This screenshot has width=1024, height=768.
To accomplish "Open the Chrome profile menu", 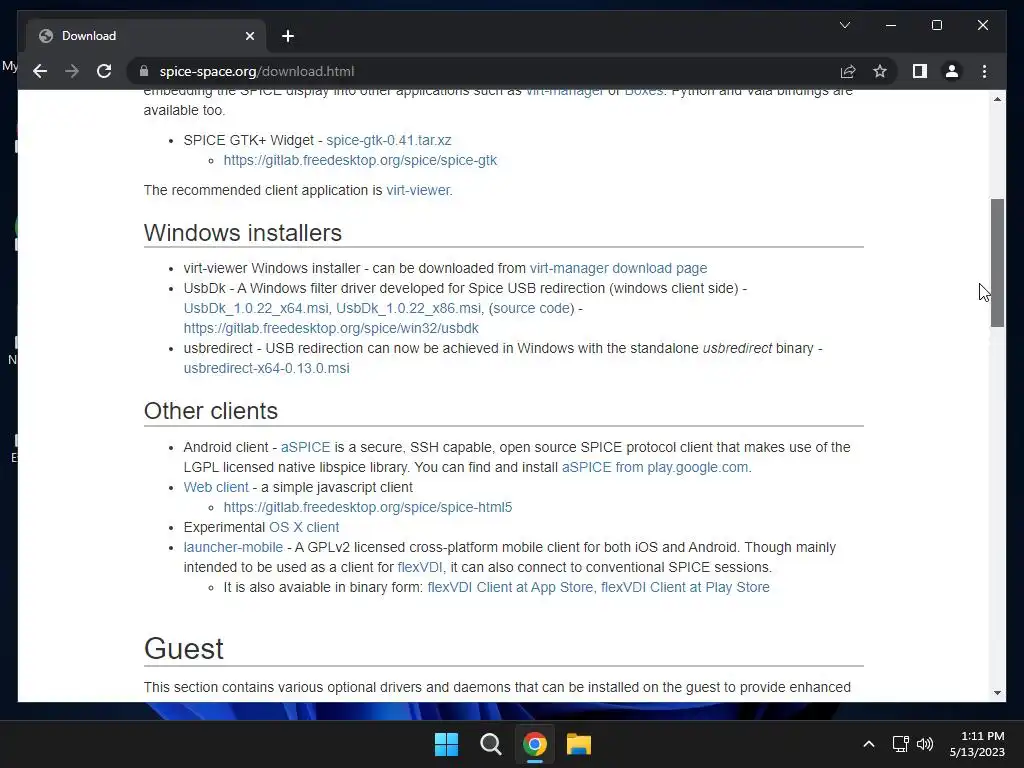I will pos(952,71).
